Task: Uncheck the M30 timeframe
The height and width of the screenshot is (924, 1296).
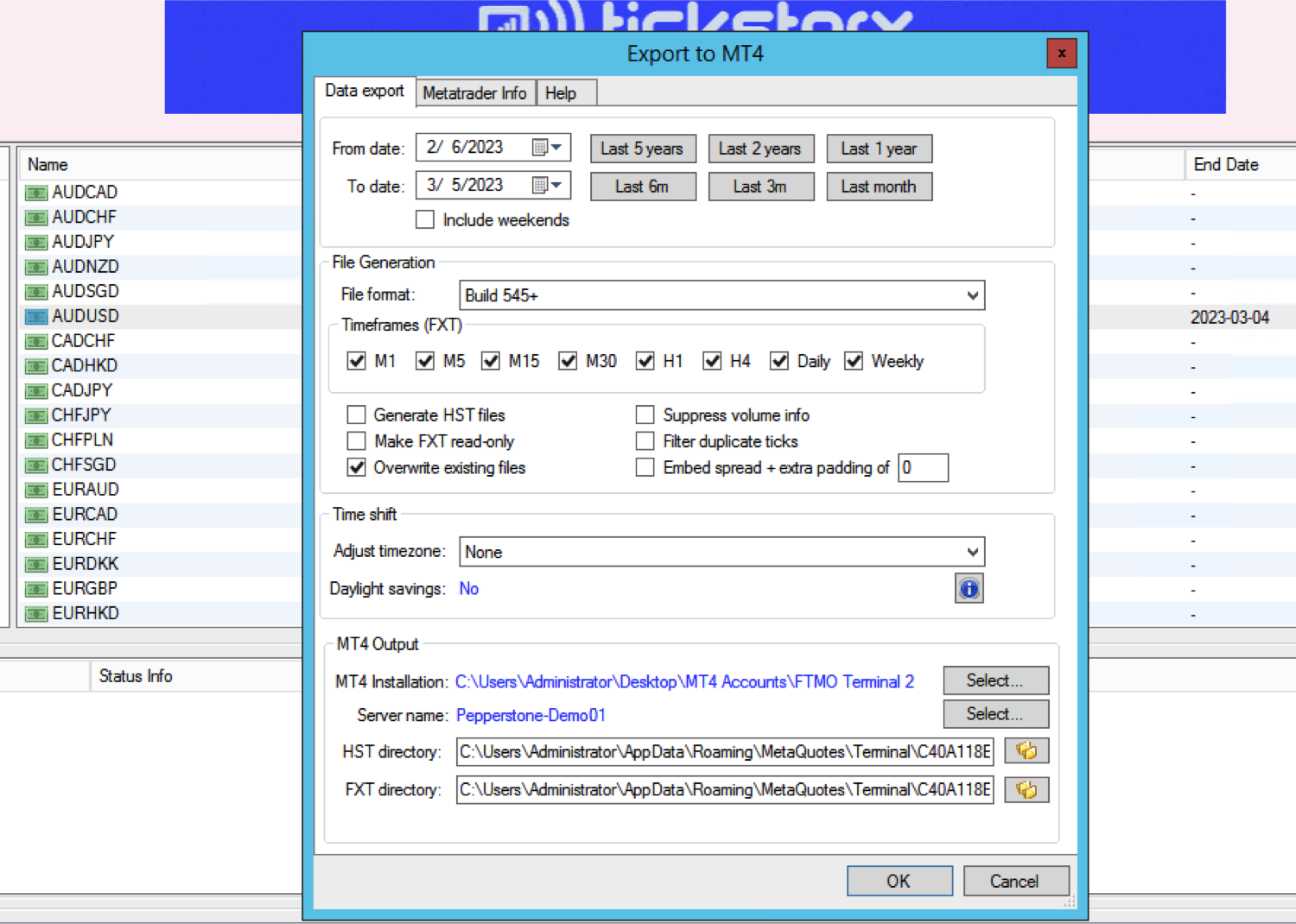Action: pos(568,361)
